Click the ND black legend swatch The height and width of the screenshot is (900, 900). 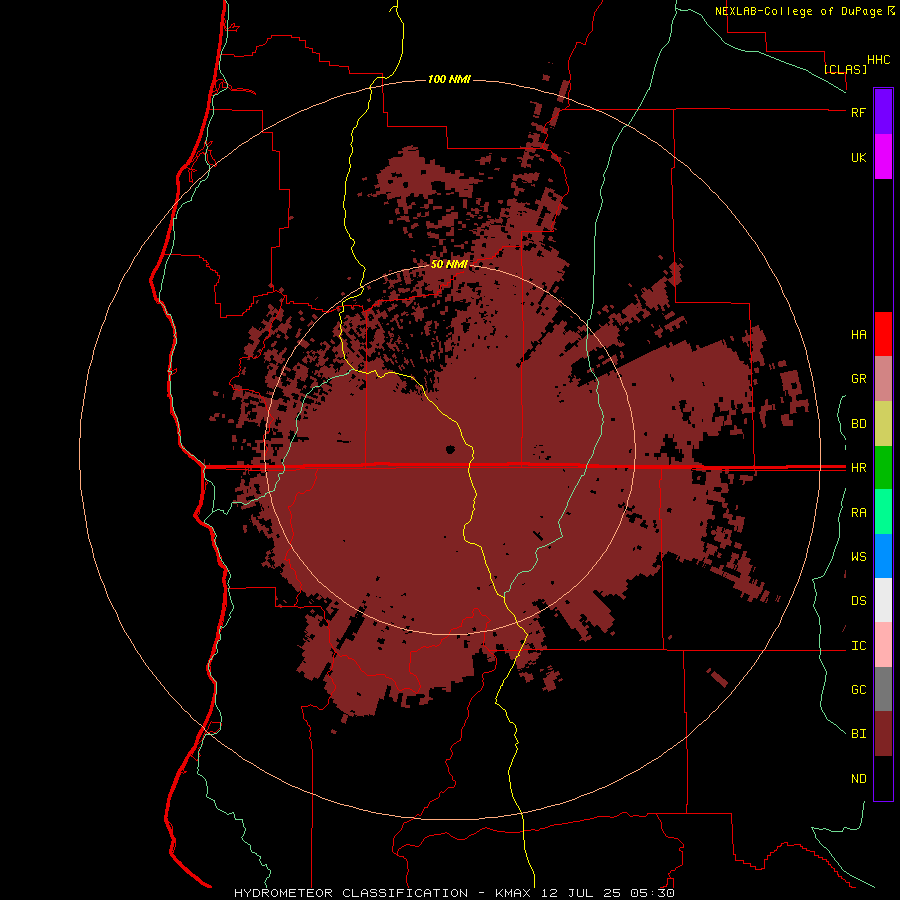(x=883, y=778)
